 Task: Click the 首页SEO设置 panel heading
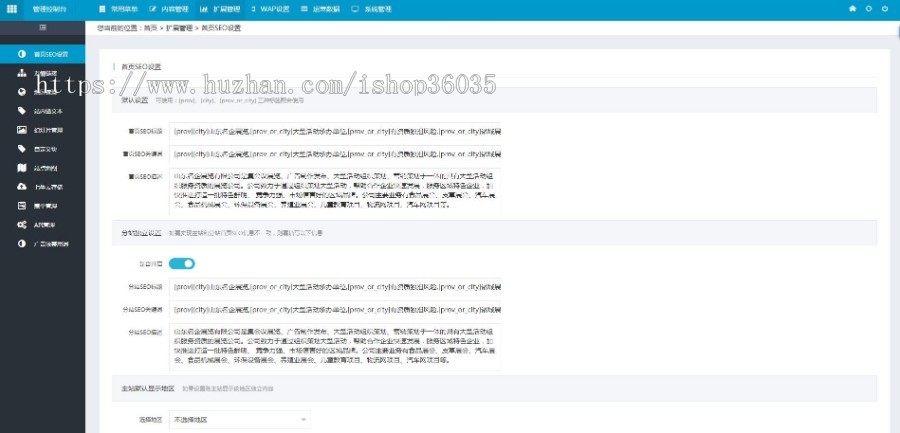point(141,67)
